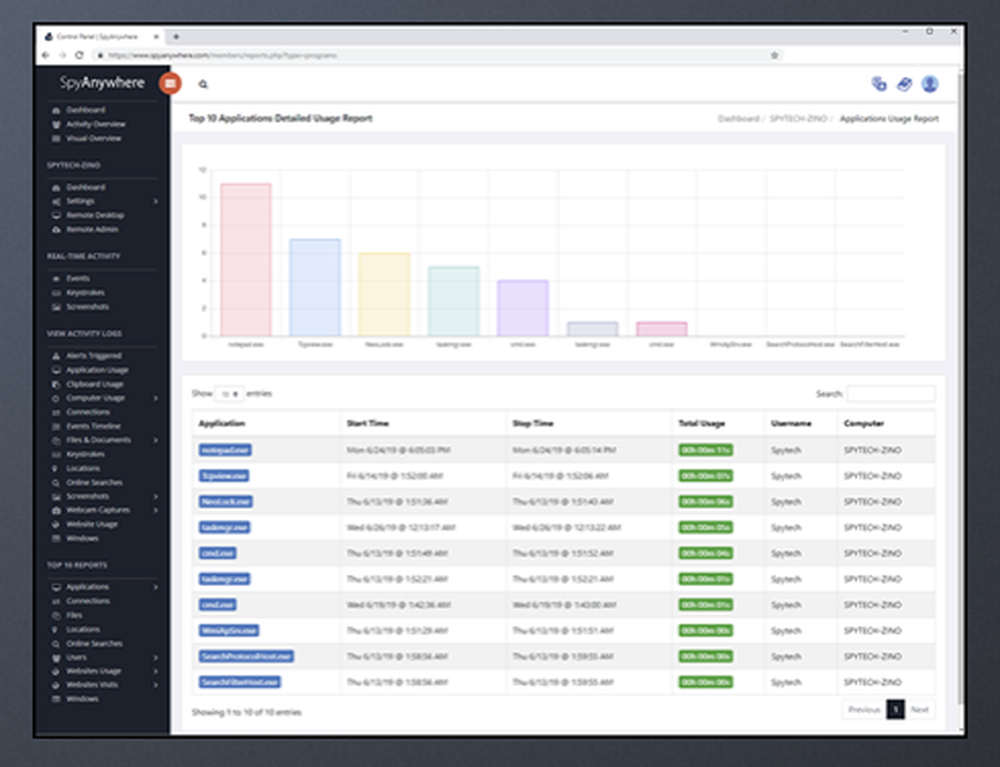Open the SearchFilterHost.exe application badge
The image size is (1000, 767).
(x=240, y=682)
